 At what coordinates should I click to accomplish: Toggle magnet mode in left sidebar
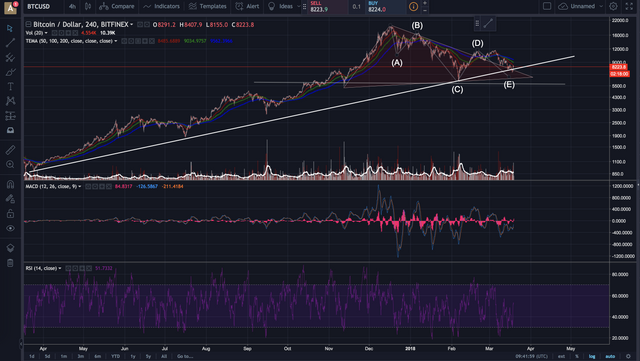(x=10, y=184)
